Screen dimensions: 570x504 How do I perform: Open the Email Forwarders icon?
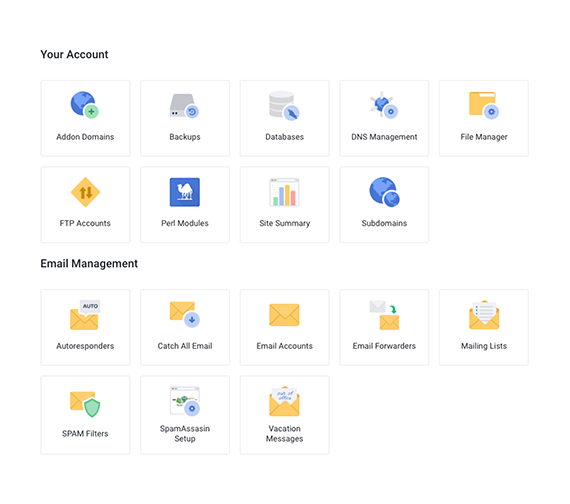click(384, 315)
